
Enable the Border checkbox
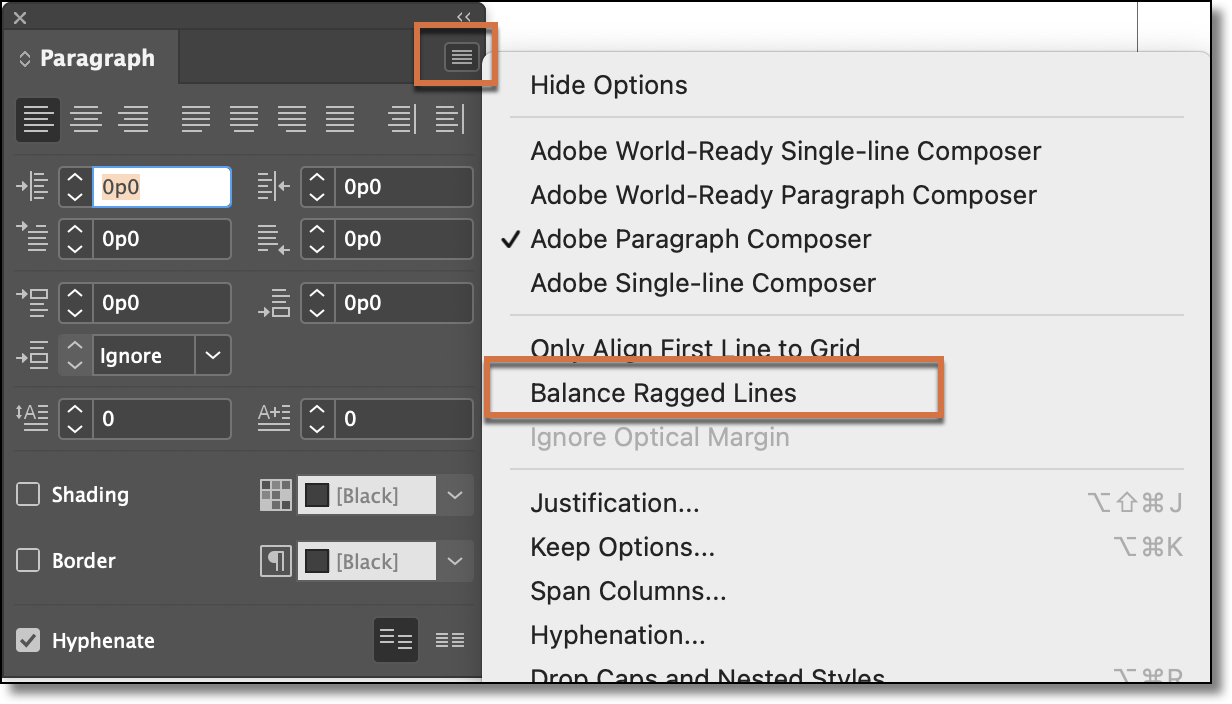[27, 561]
